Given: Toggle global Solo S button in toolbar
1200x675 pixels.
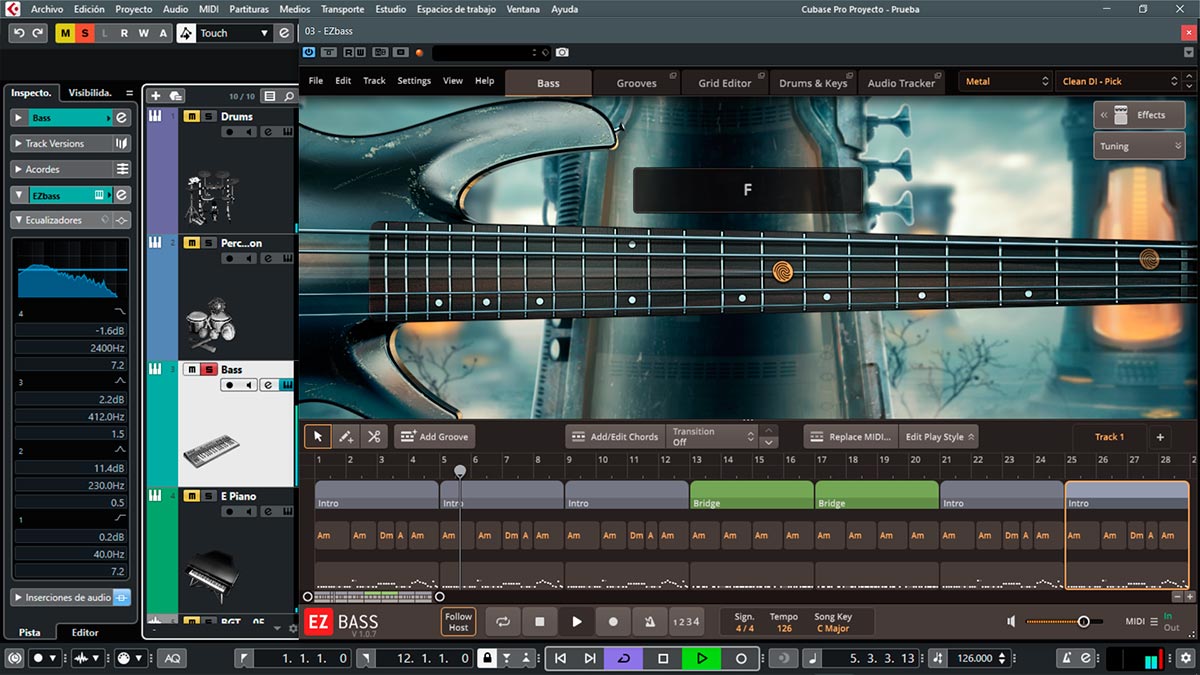Looking at the screenshot, I should (x=85, y=33).
